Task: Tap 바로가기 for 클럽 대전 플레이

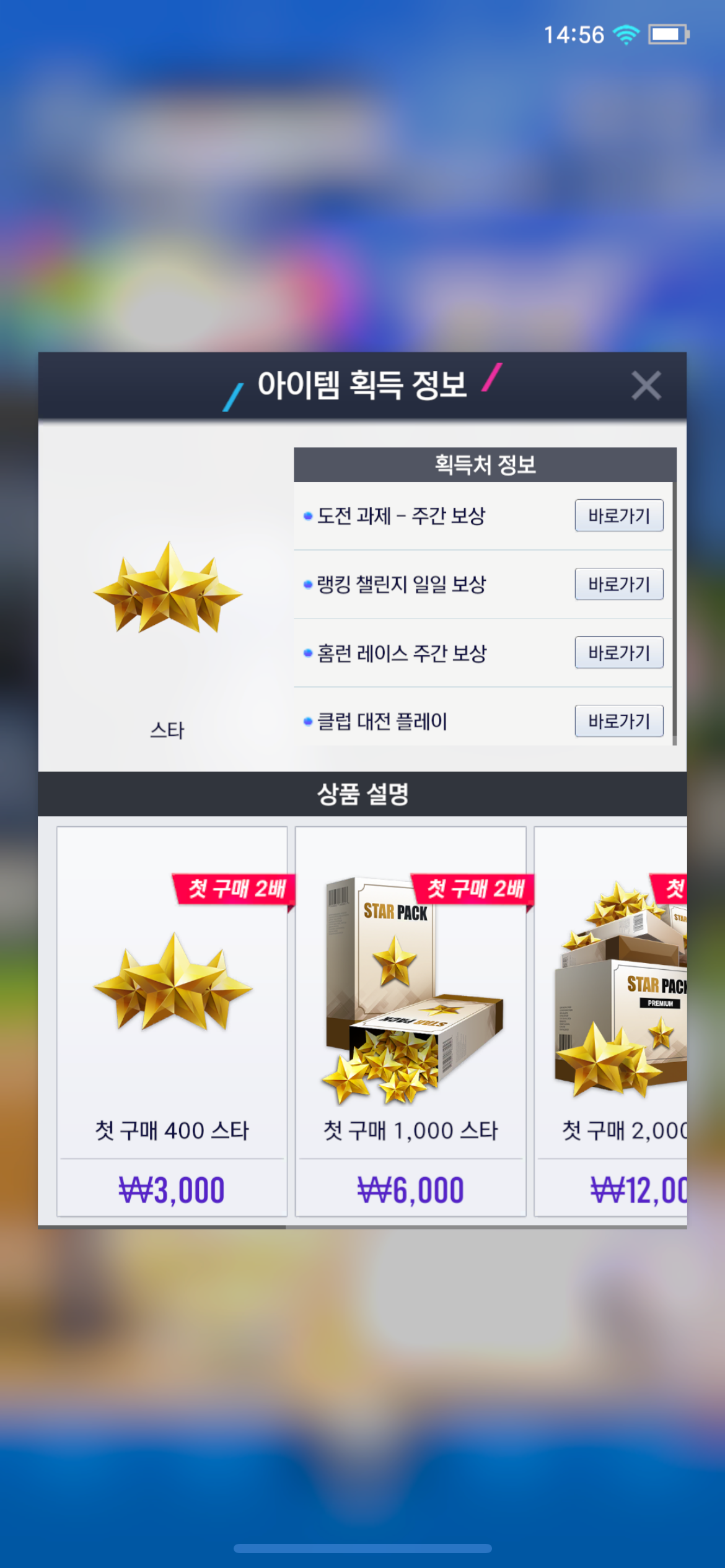Action: (619, 721)
